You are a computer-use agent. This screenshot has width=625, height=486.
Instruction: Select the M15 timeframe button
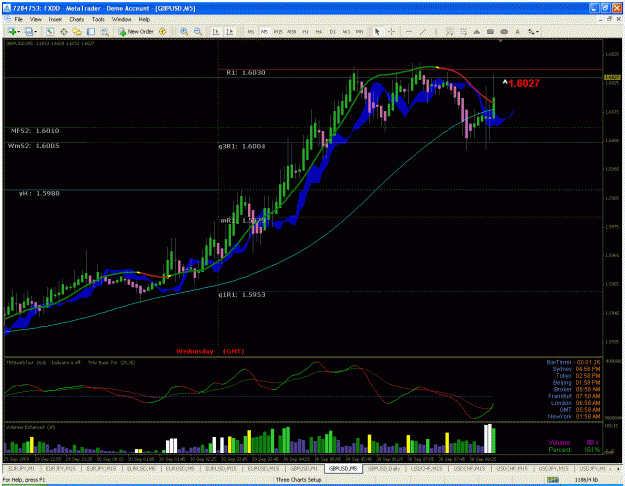pyautogui.click(x=278, y=31)
